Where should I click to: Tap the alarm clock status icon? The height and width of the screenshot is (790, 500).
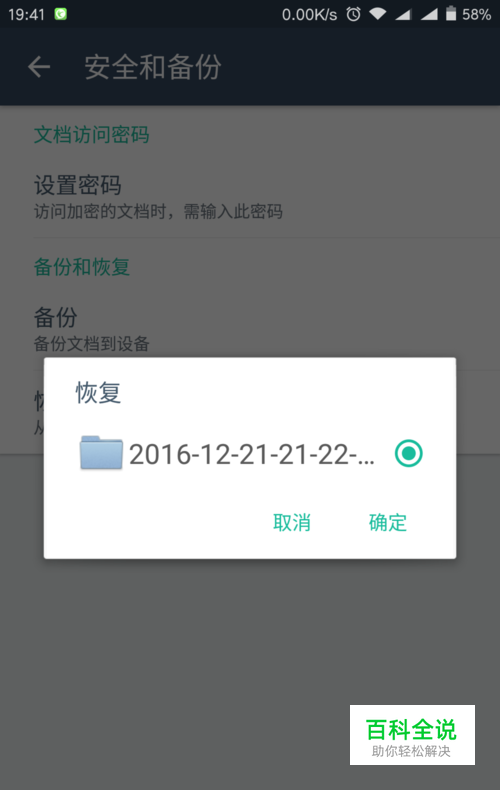click(x=353, y=14)
